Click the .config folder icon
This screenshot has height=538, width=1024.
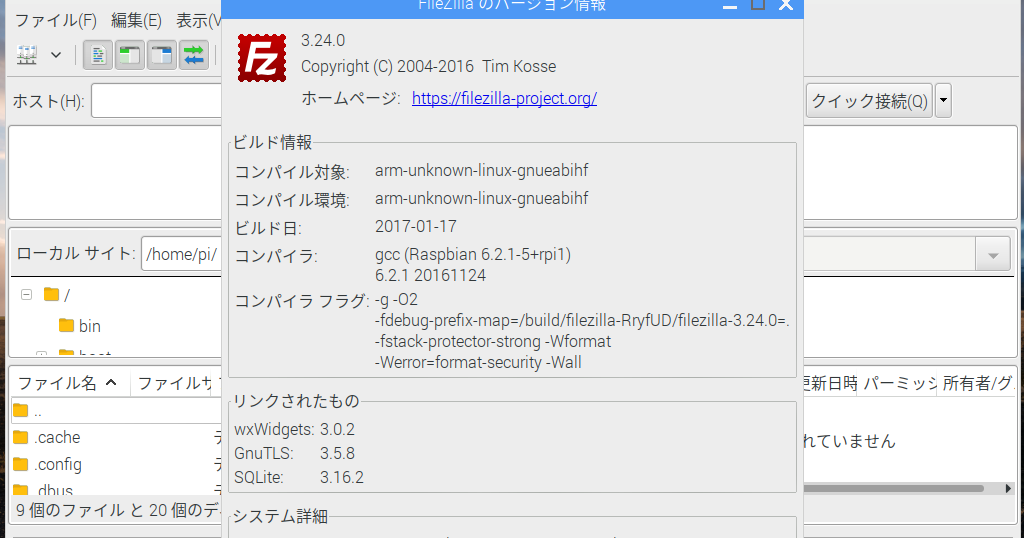[x=21, y=464]
